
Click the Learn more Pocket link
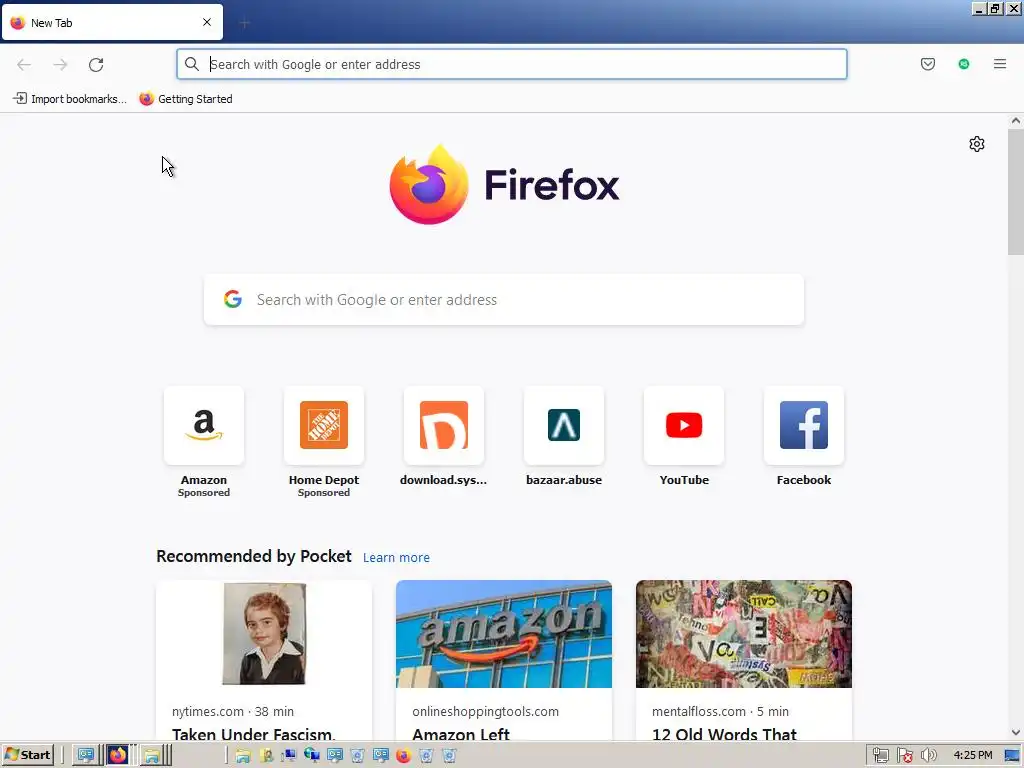pos(396,557)
